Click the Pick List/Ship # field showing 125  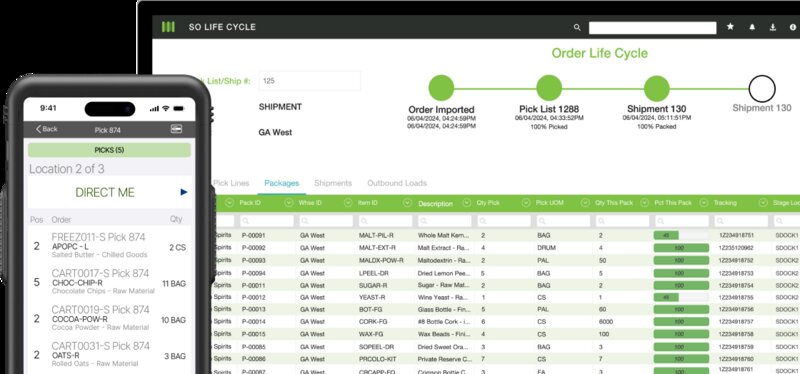pos(310,81)
